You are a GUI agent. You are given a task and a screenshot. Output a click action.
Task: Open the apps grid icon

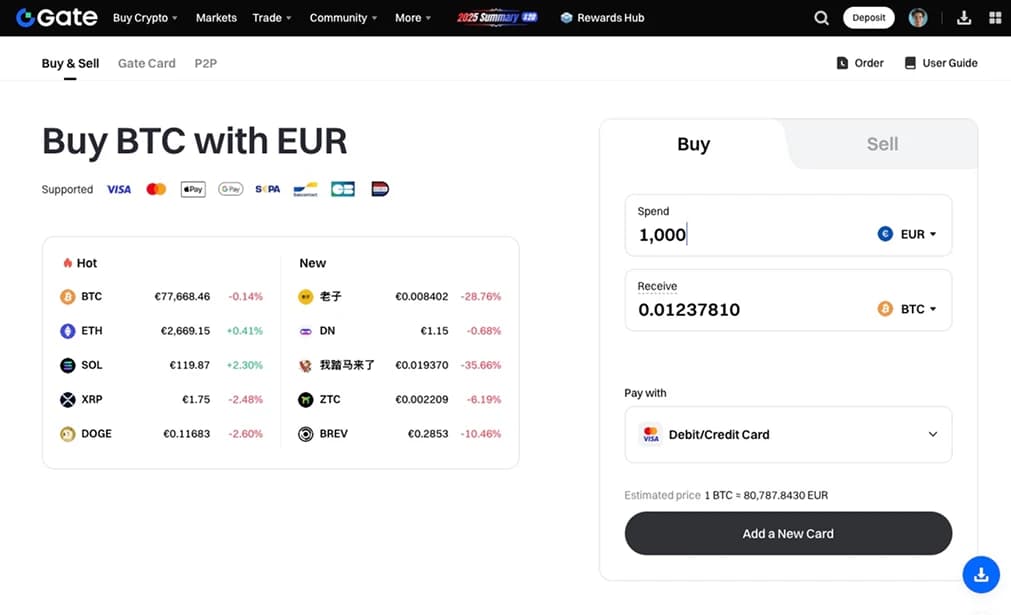(994, 18)
